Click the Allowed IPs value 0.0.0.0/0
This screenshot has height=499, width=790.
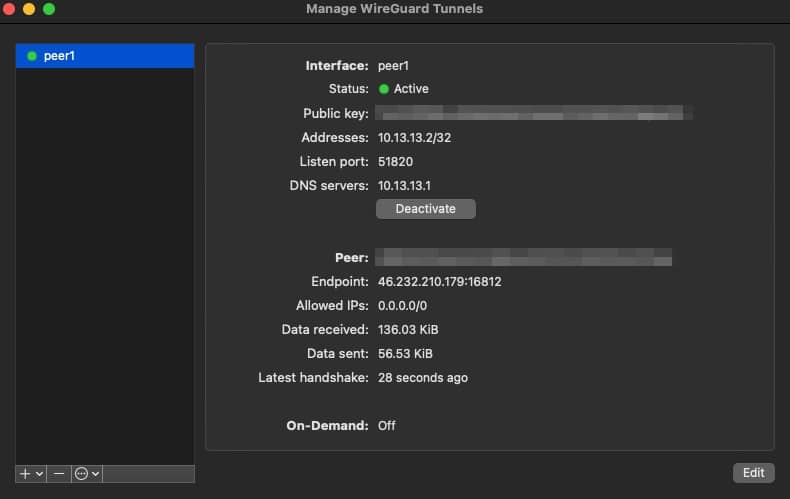(x=403, y=305)
